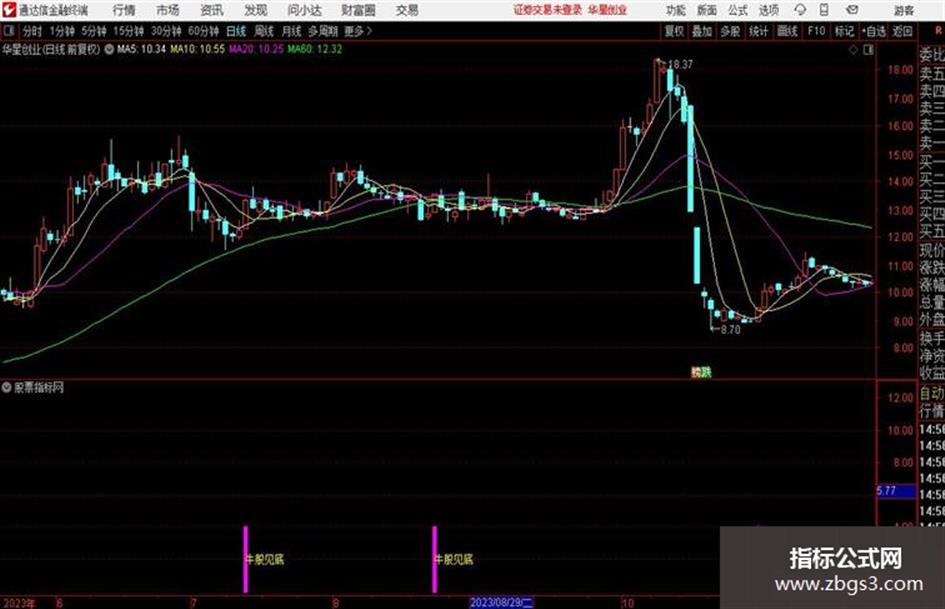
Task: Click the MA60: 12.32 value label
Action: click(315, 49)
